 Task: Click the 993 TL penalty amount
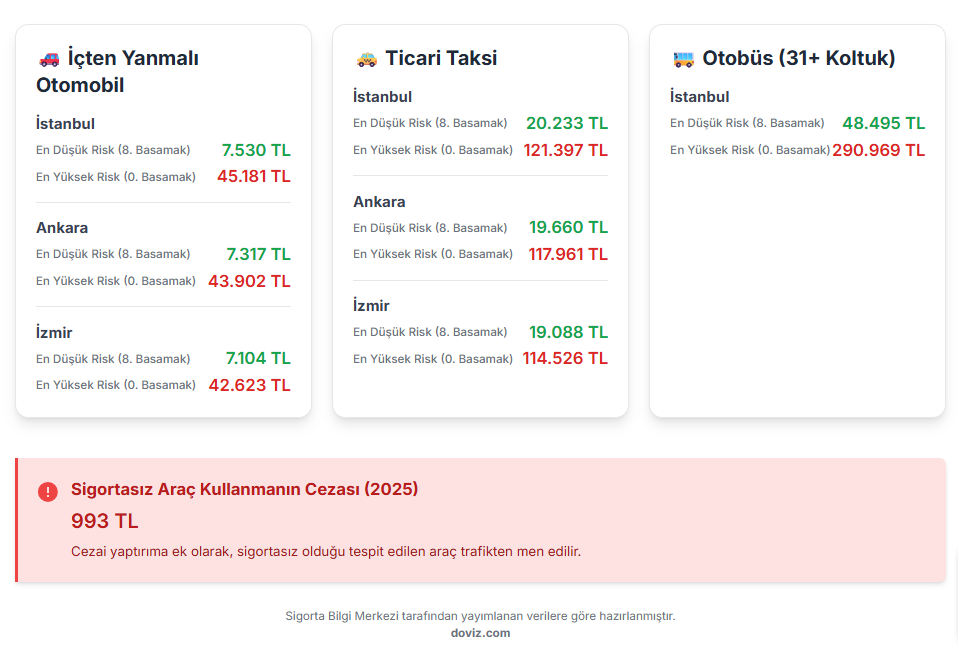105,521
